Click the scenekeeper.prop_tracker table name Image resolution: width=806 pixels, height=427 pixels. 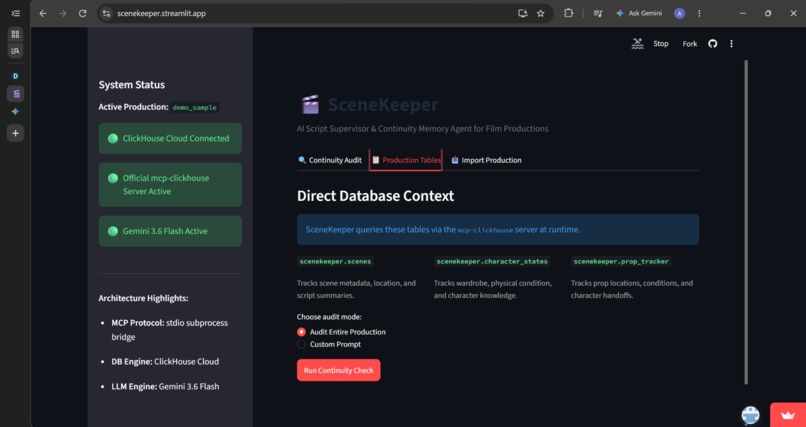[621, 262]
